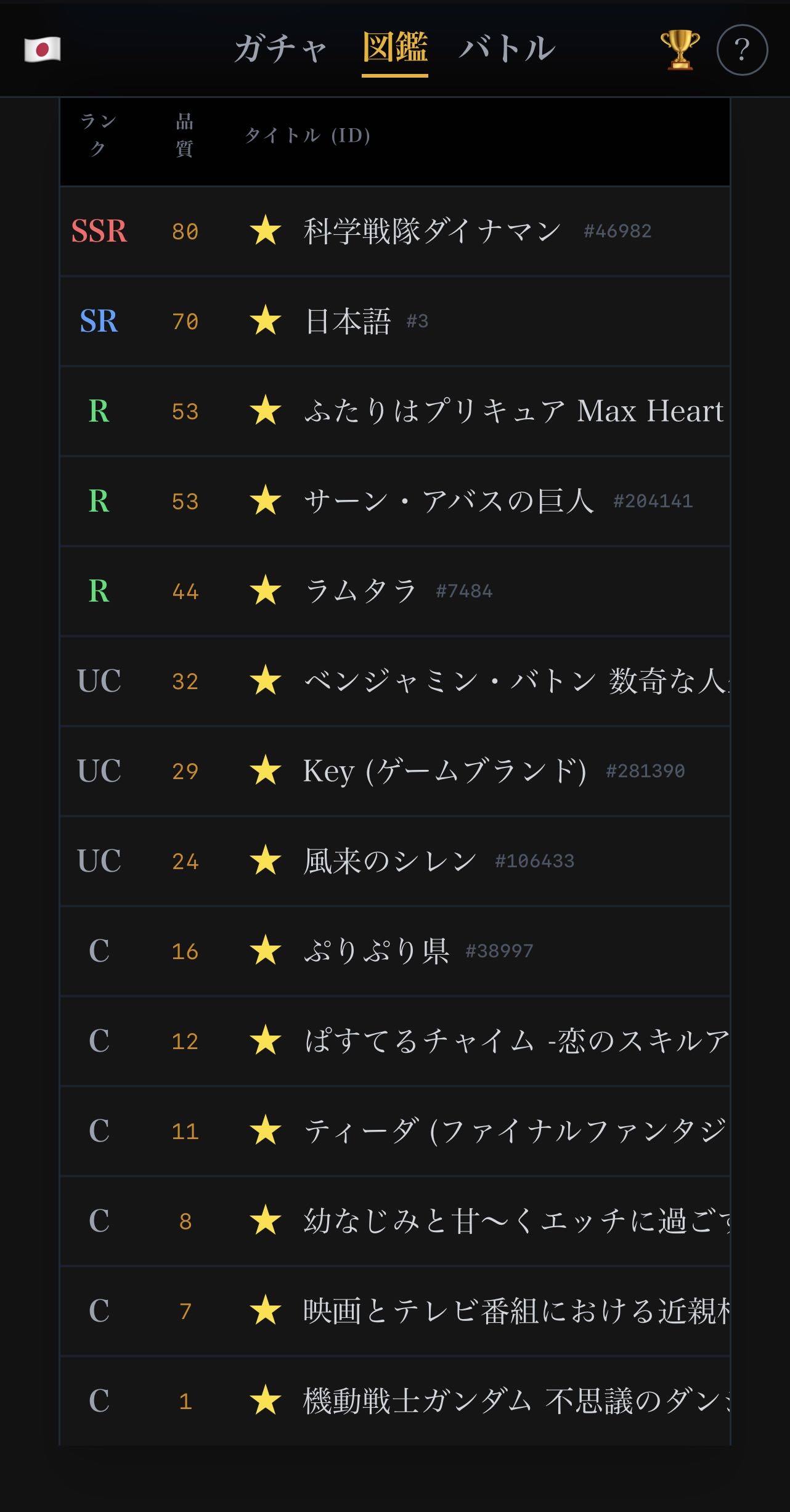Sort by the タイトル (ID) column header
Viewport: 790px width, 1512px height.
[307, 135]
